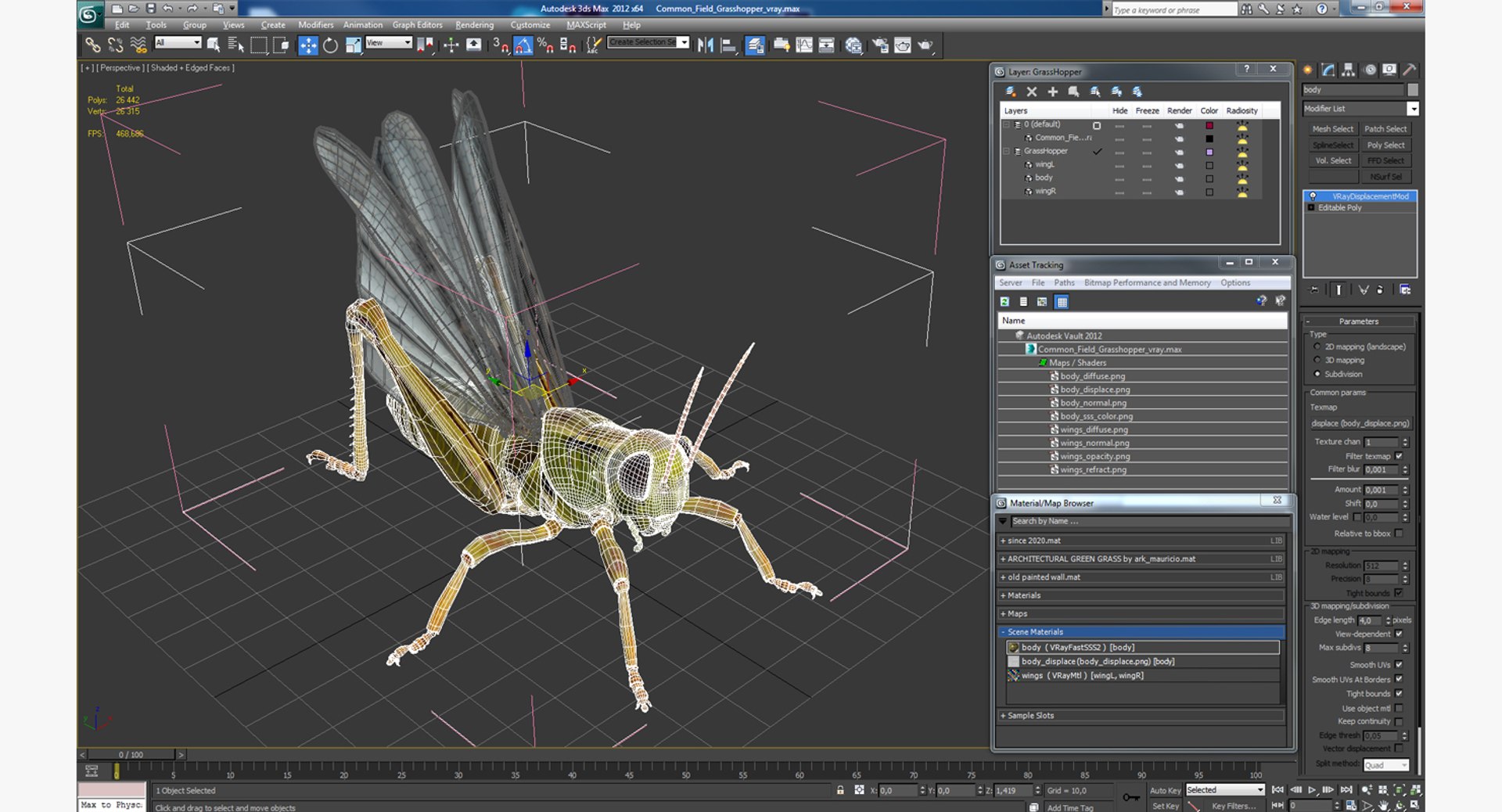Viewport: 1502px width, 812px height.
Task: Toggle the selection lock padlock icon
Action: point(840,790)
